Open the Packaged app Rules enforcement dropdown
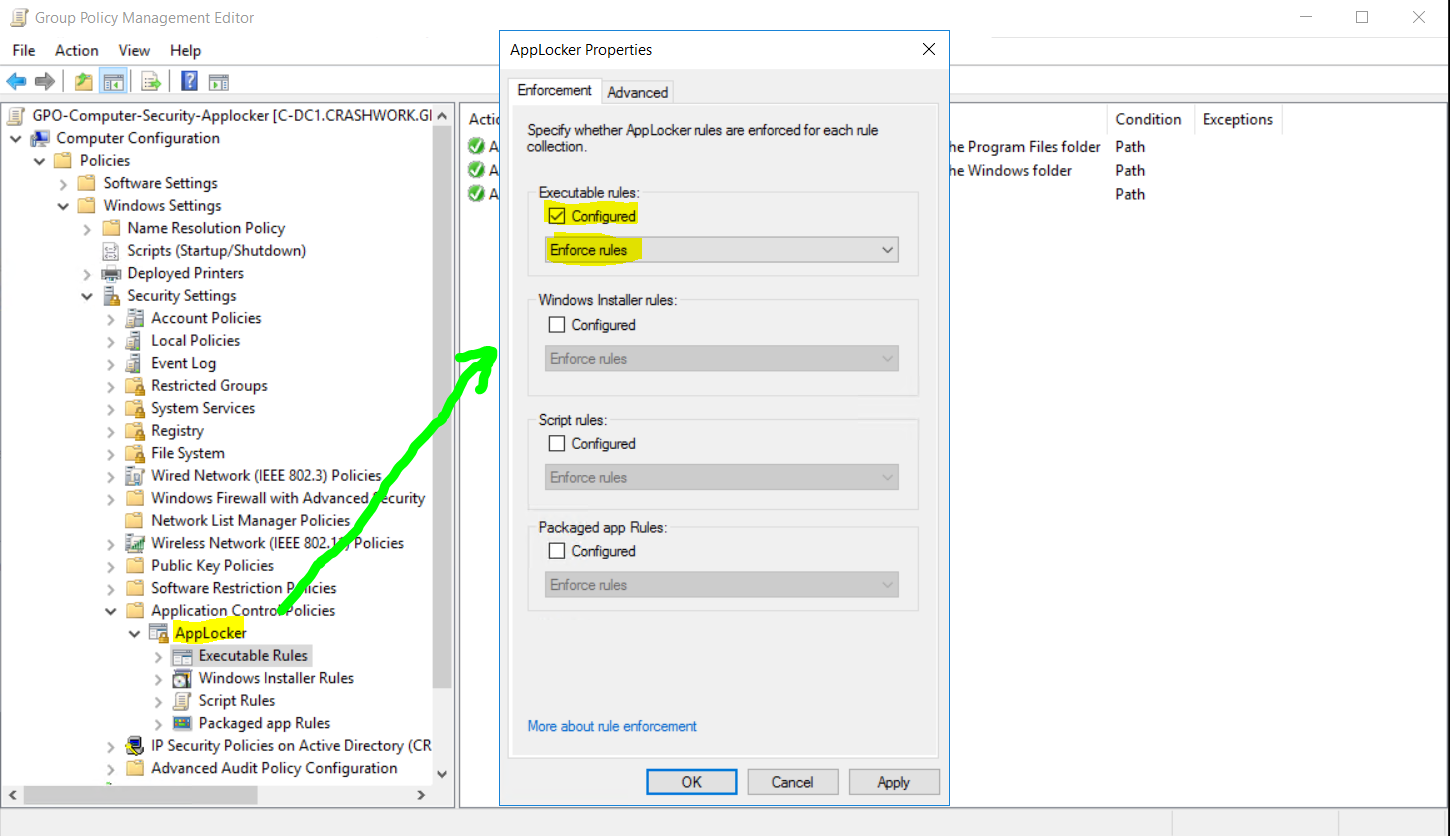The height and width of the screenshot is (836, 1450). tap(722, 585)
